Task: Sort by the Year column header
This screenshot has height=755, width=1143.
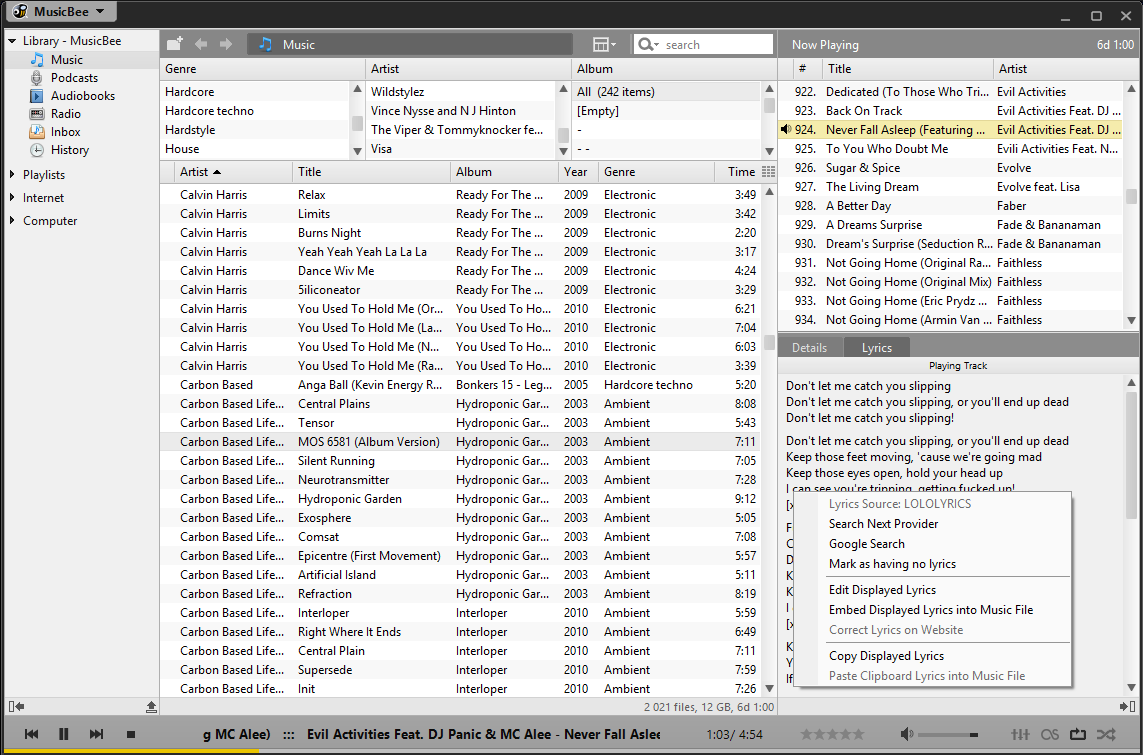Action: pyautogui.click(x=578, y=172)
